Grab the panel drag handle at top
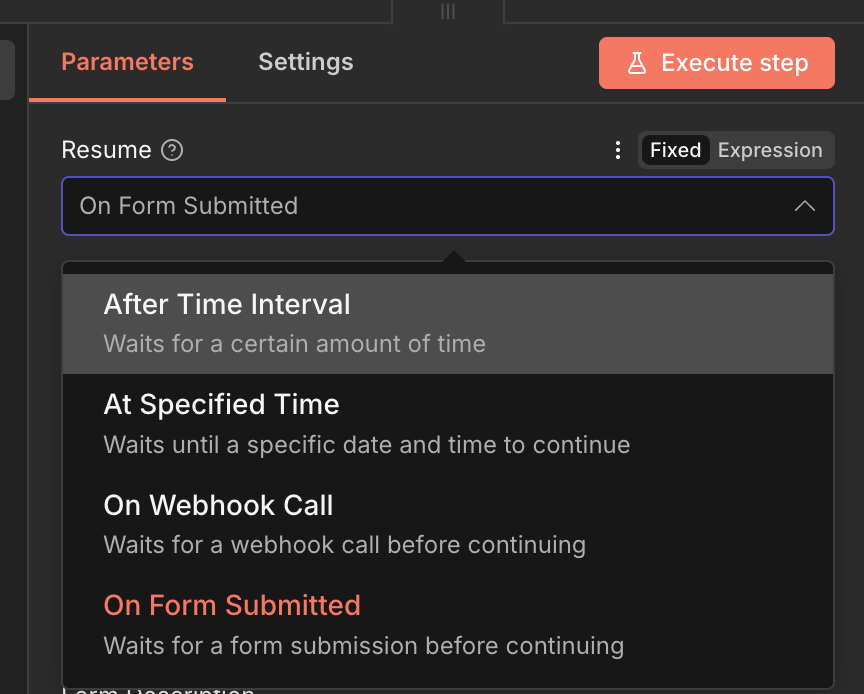Image resolution: width=864 pixels, height=694 pixels. [448, 11]
